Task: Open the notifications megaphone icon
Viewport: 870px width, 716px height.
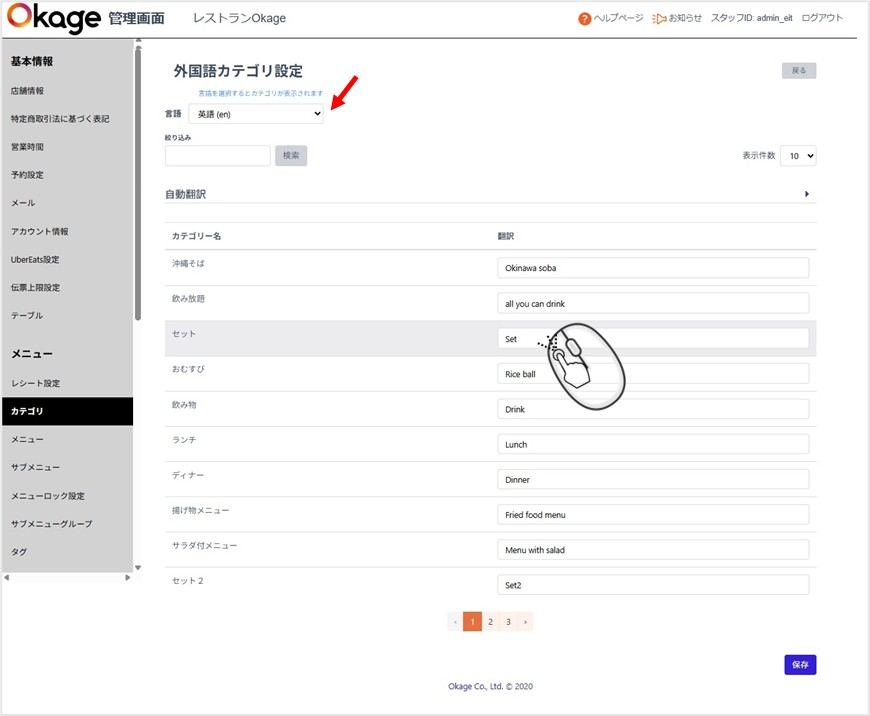Action: 658,19
